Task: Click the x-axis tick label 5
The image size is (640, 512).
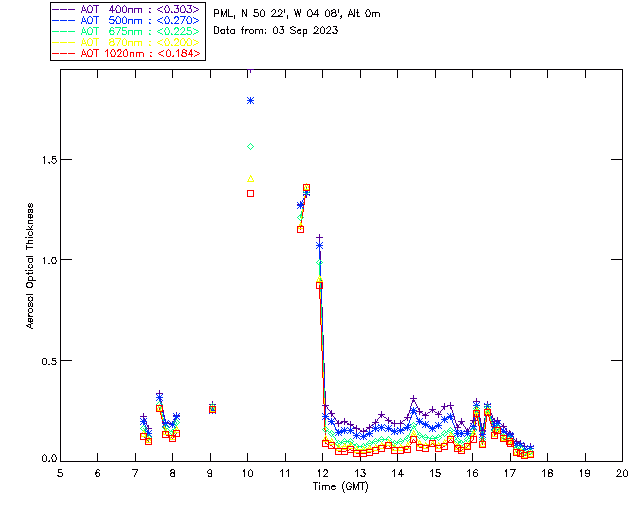Action: (60, 473)
